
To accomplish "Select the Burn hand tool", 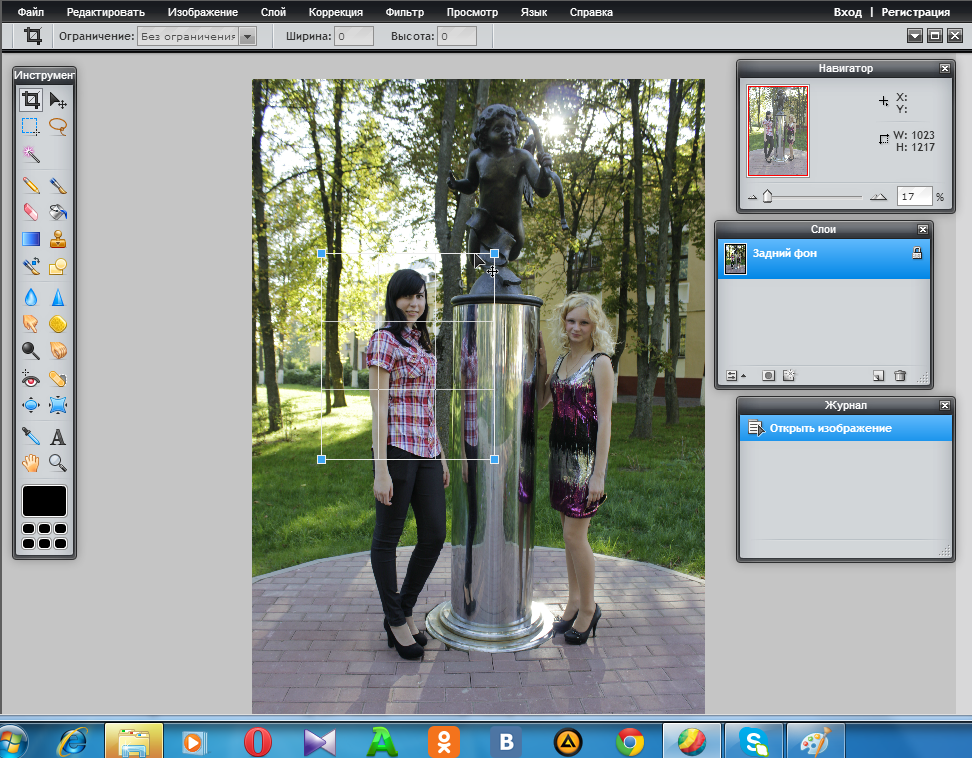I will tap(58, 351).
